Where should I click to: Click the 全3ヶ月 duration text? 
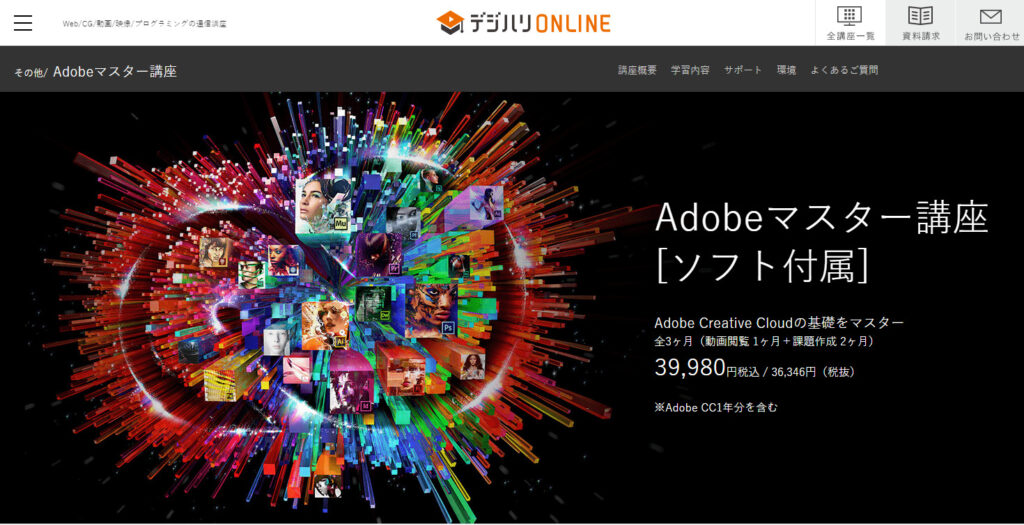[x=764, y=341]
